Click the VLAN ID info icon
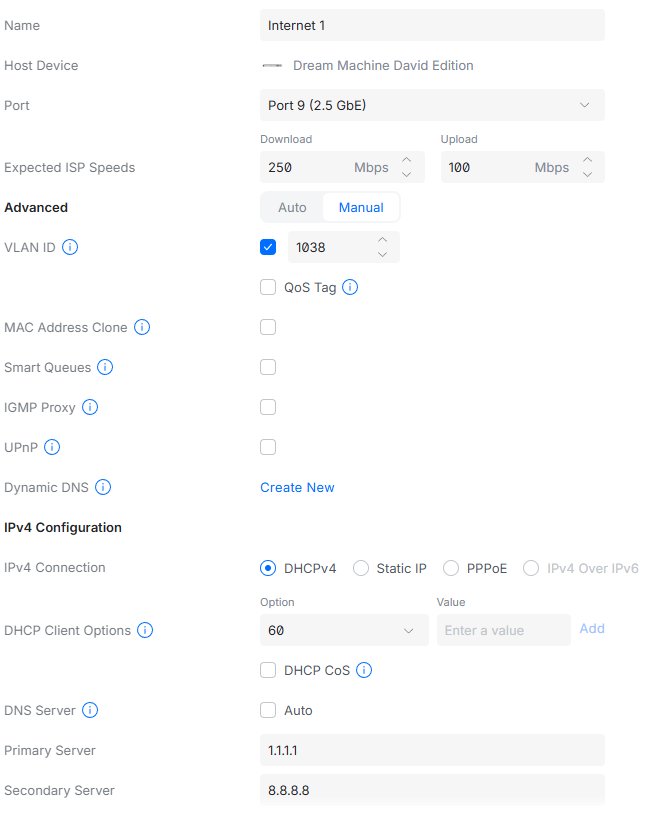 coord(70,247)
